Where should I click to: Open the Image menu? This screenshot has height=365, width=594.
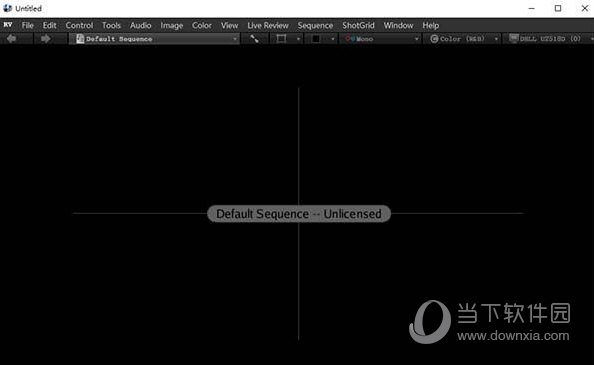click(172, 25)
